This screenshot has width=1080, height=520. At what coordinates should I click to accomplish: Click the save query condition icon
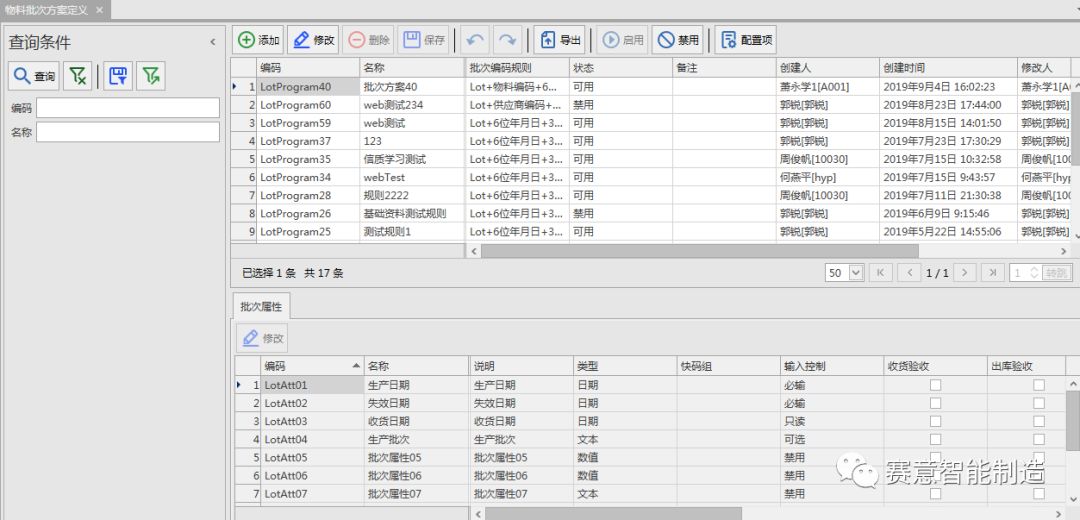click(117, 76)
